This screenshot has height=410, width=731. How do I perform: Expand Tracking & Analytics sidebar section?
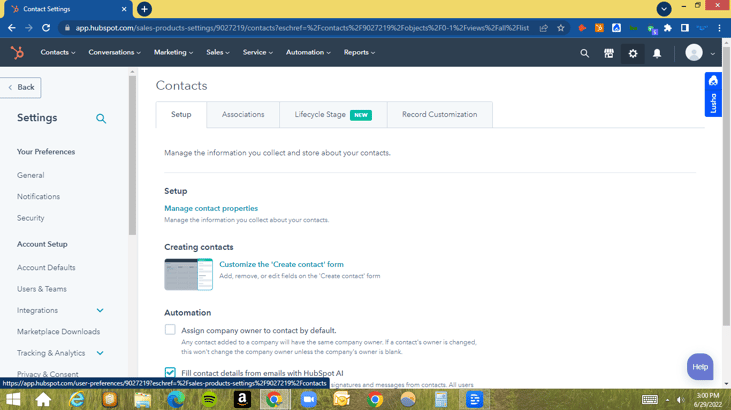pos(100,353)
